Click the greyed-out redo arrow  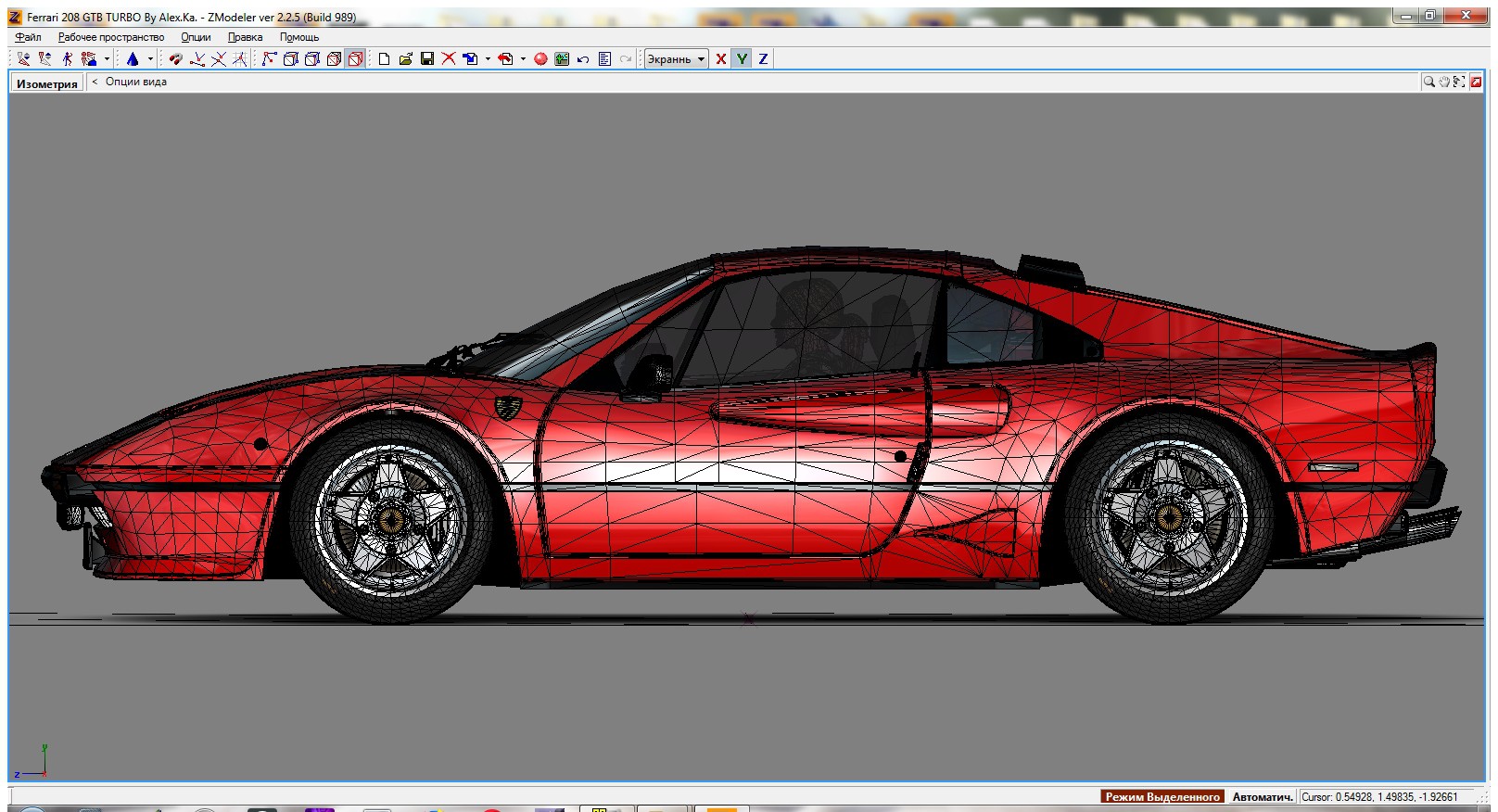[626, 59]
